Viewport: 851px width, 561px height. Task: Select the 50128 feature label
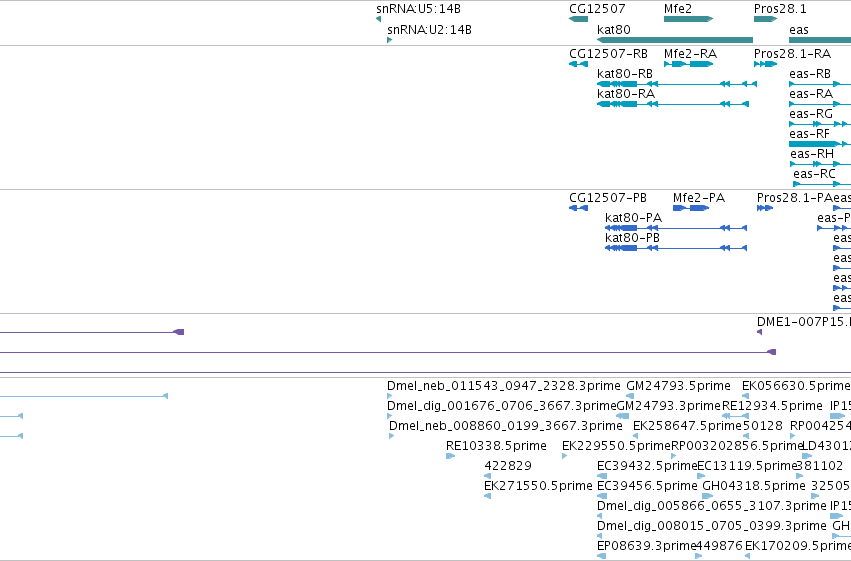pos(763,426)
